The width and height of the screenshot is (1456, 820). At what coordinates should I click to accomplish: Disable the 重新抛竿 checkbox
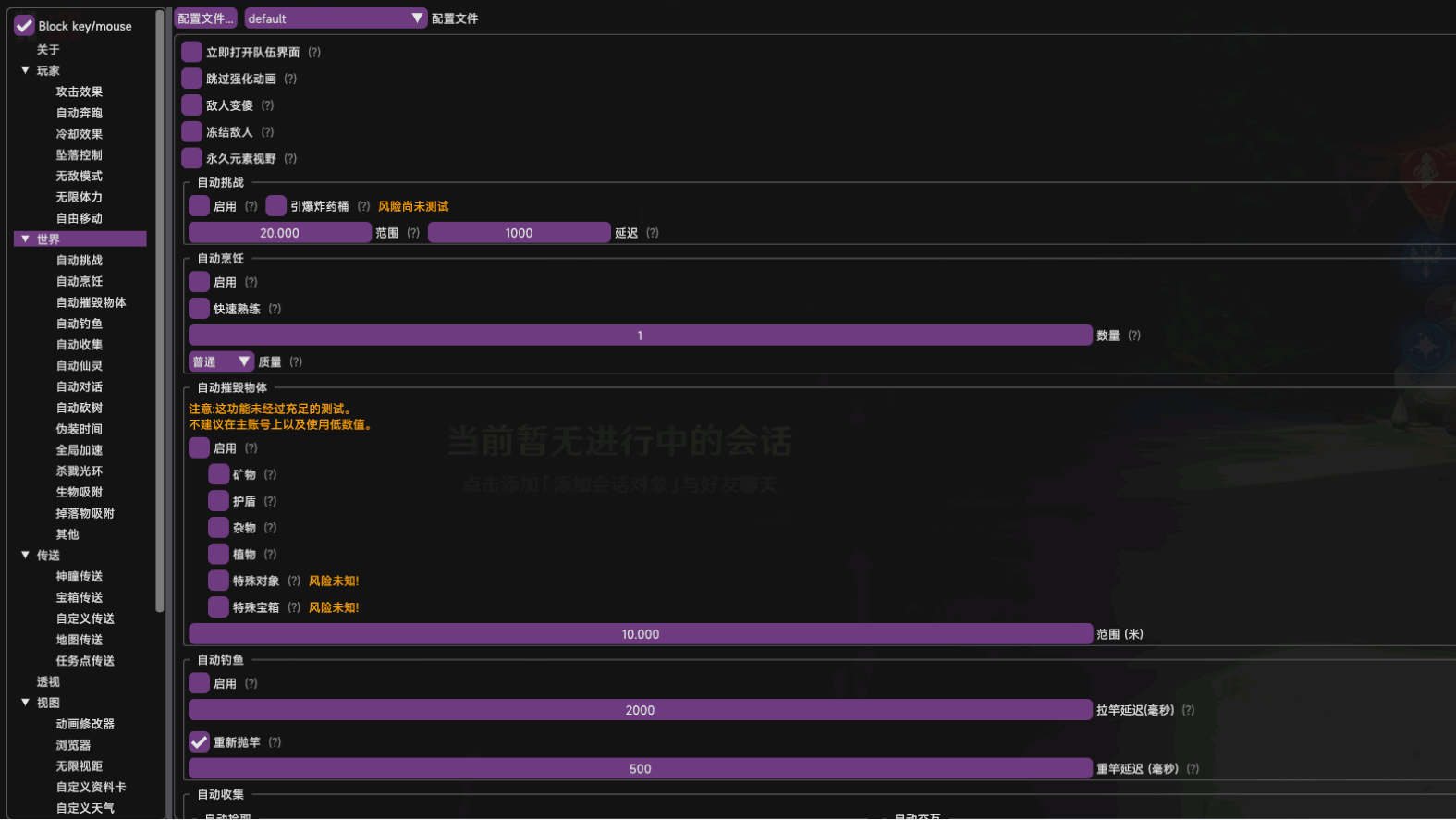199,742
